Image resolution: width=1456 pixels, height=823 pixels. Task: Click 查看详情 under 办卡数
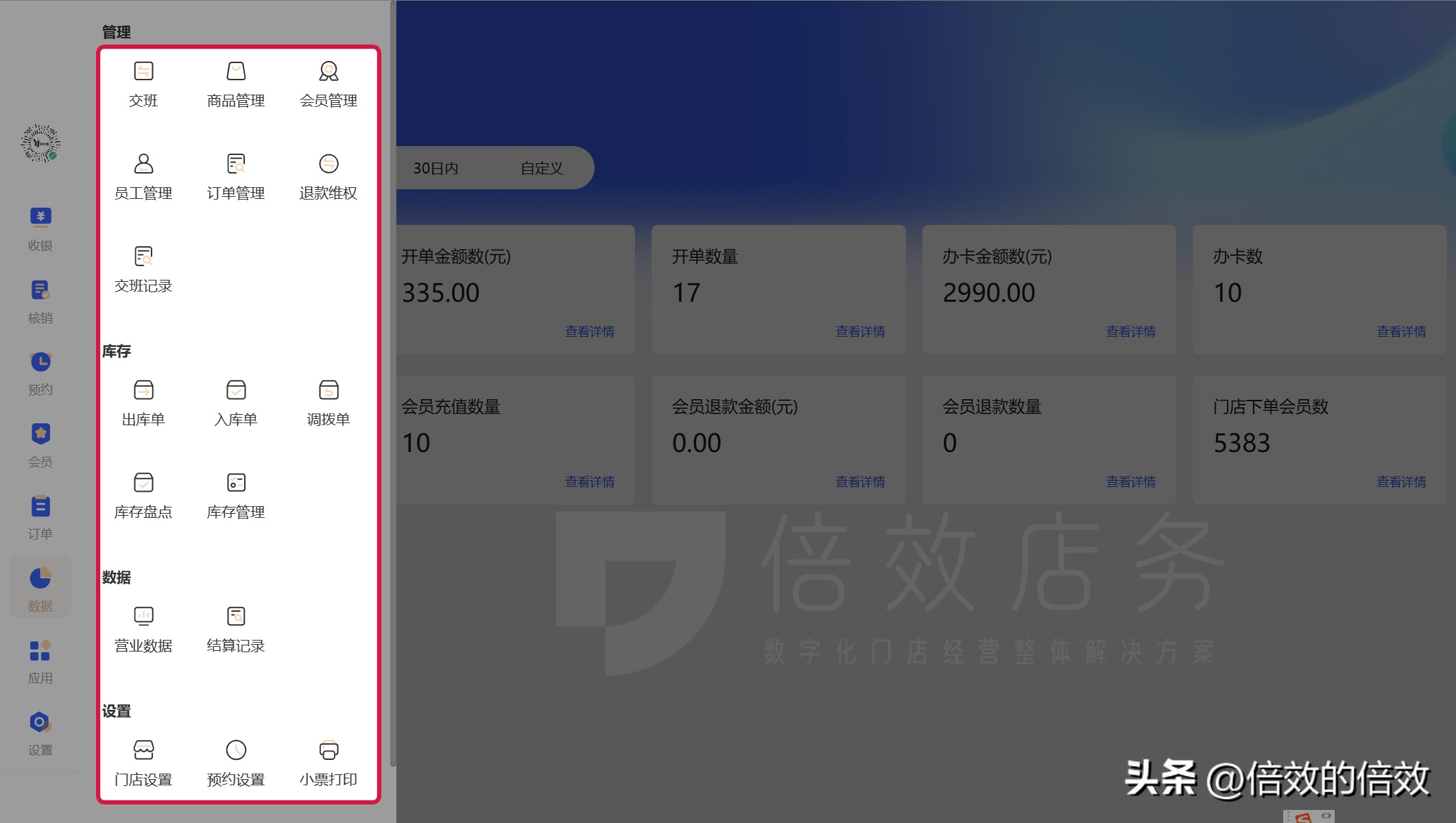pos(1401,331)
